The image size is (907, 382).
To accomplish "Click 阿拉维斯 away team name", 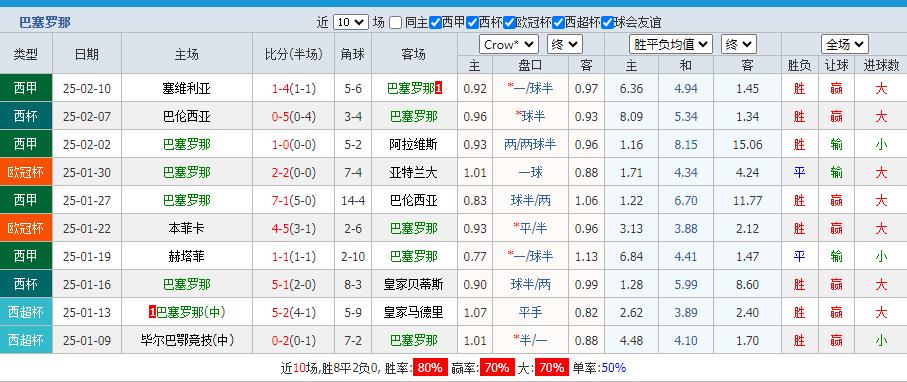I will point(414,144).
